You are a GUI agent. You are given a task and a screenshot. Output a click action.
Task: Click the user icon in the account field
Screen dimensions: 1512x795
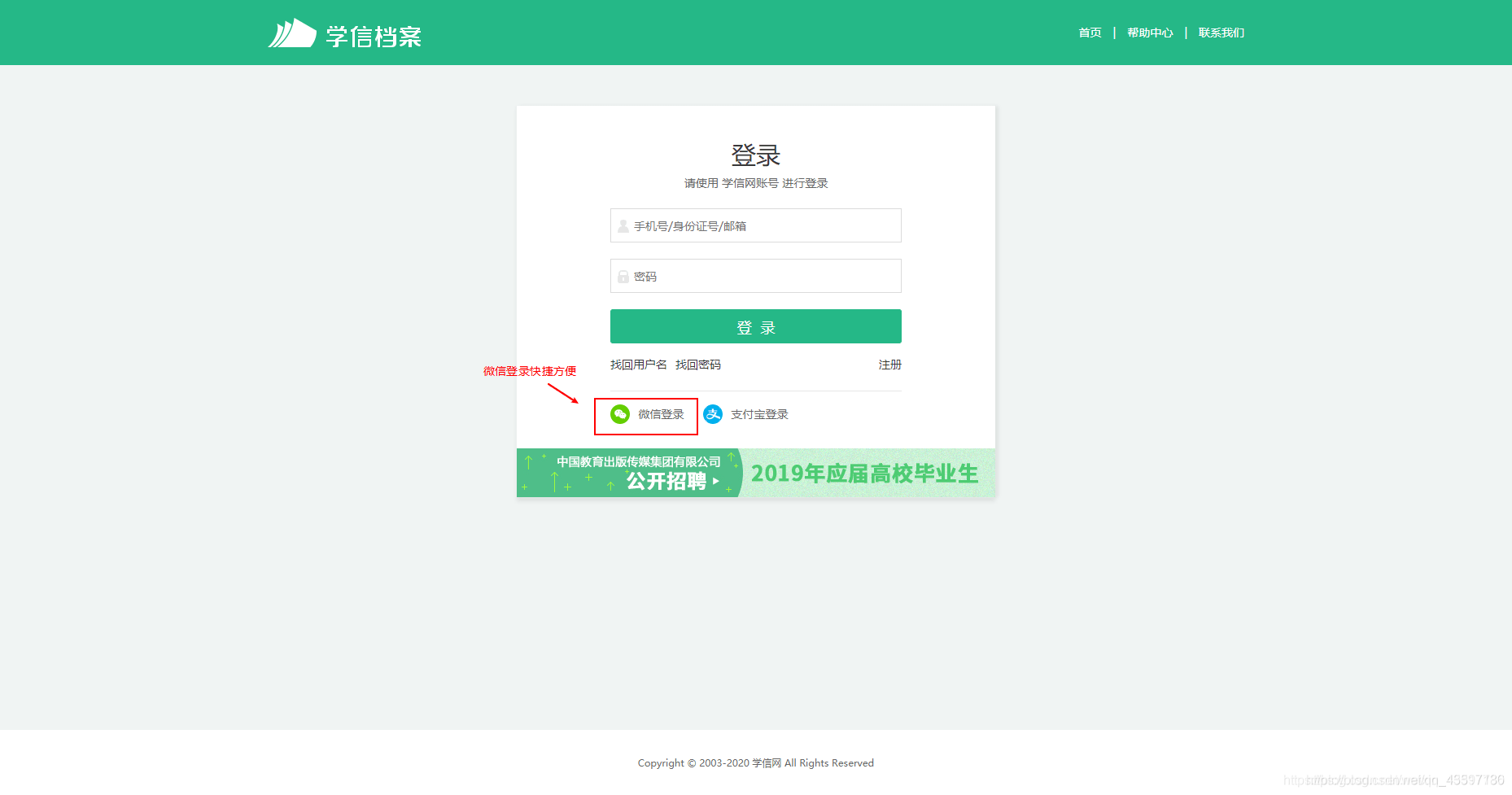tap(622, 225)
